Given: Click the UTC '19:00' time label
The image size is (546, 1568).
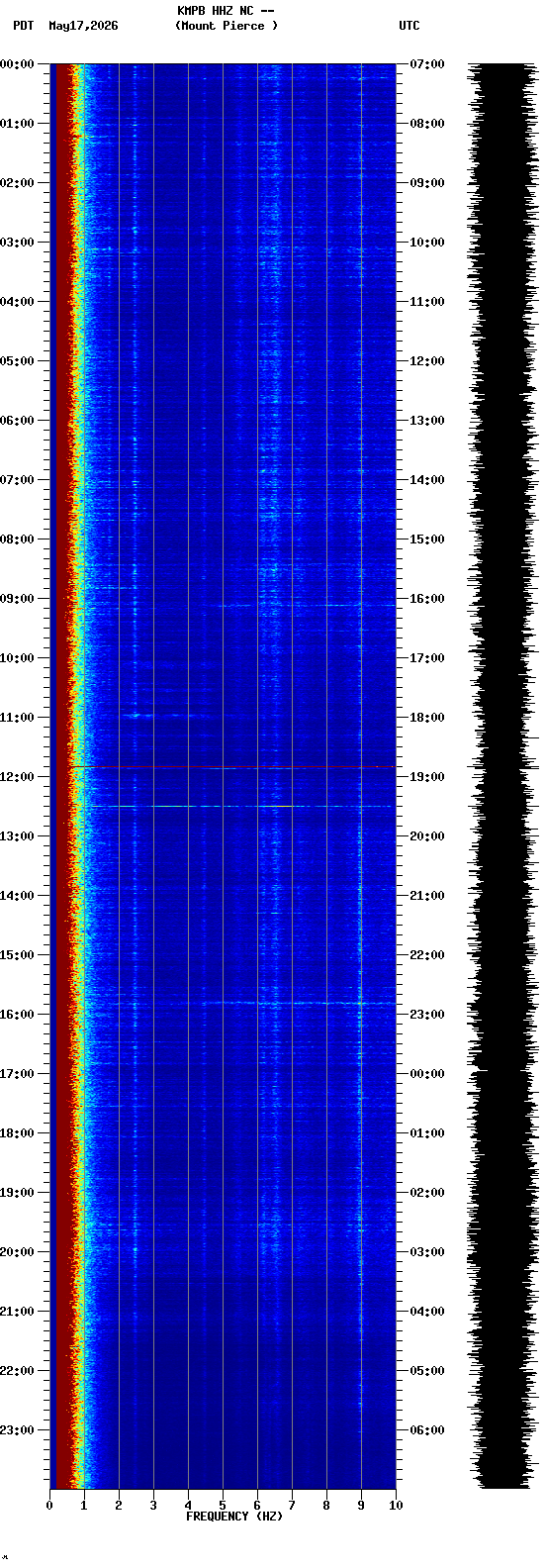Looking at the screenshot, I should tap(426, 777).
